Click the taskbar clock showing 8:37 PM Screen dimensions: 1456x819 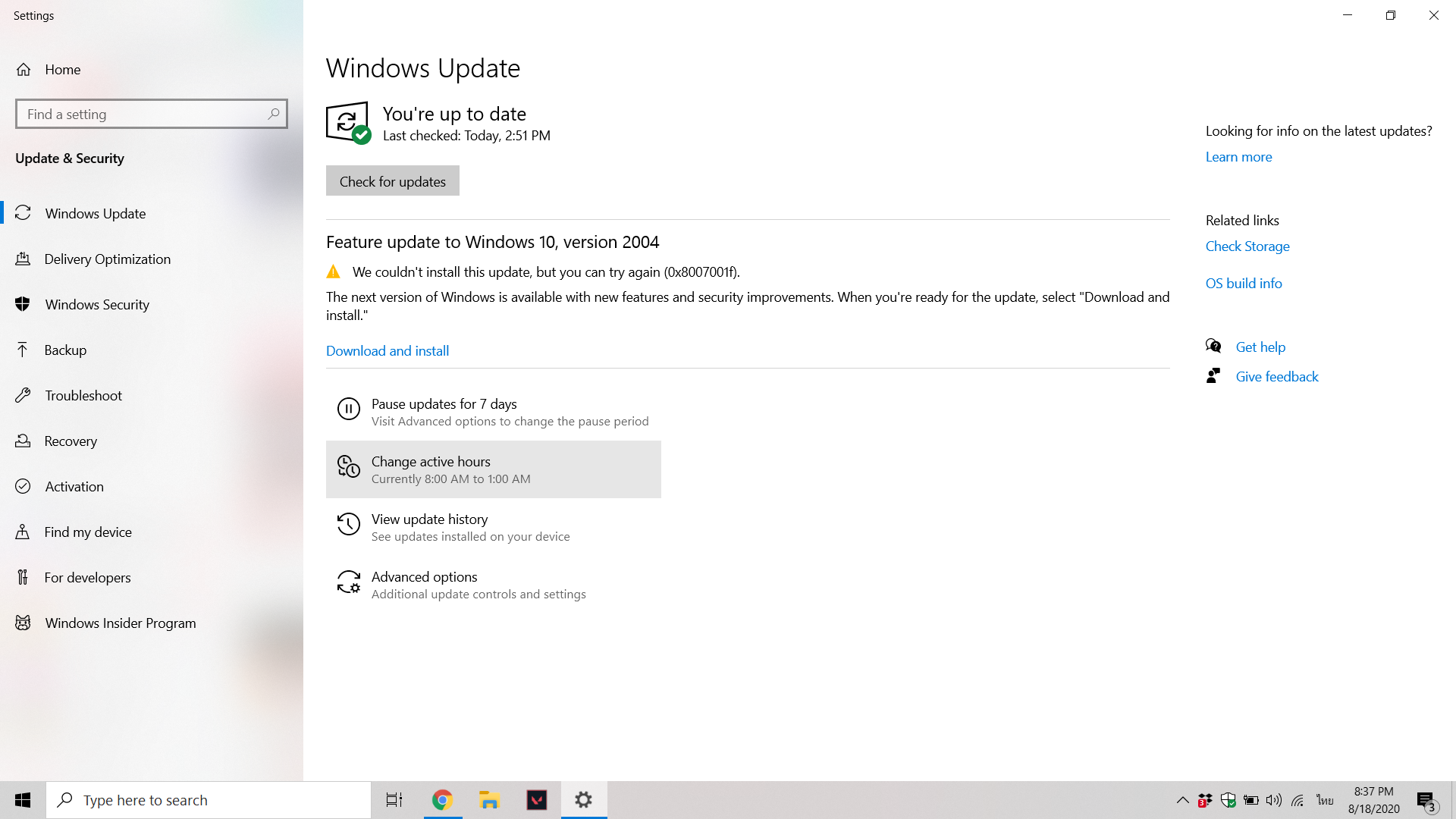[1373, 800]
